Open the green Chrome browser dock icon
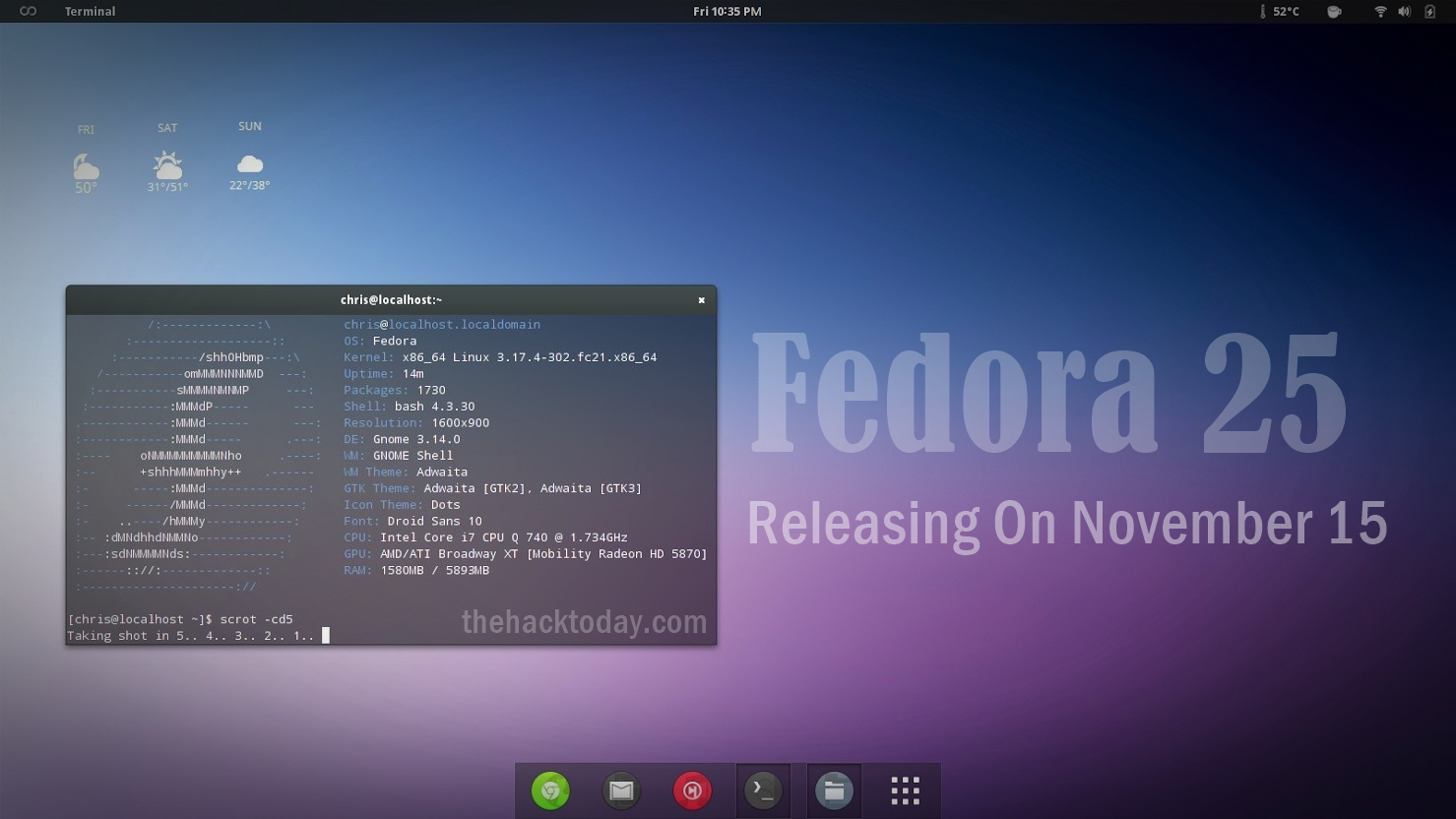Viewport: 1456px width, 819px height. coord(550,790)
